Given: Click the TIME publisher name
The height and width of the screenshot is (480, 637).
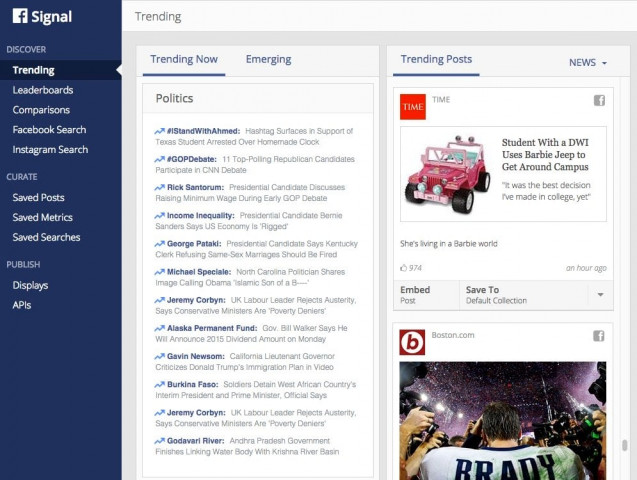Looking at the screenshot, I should click(x=441, y=99).
